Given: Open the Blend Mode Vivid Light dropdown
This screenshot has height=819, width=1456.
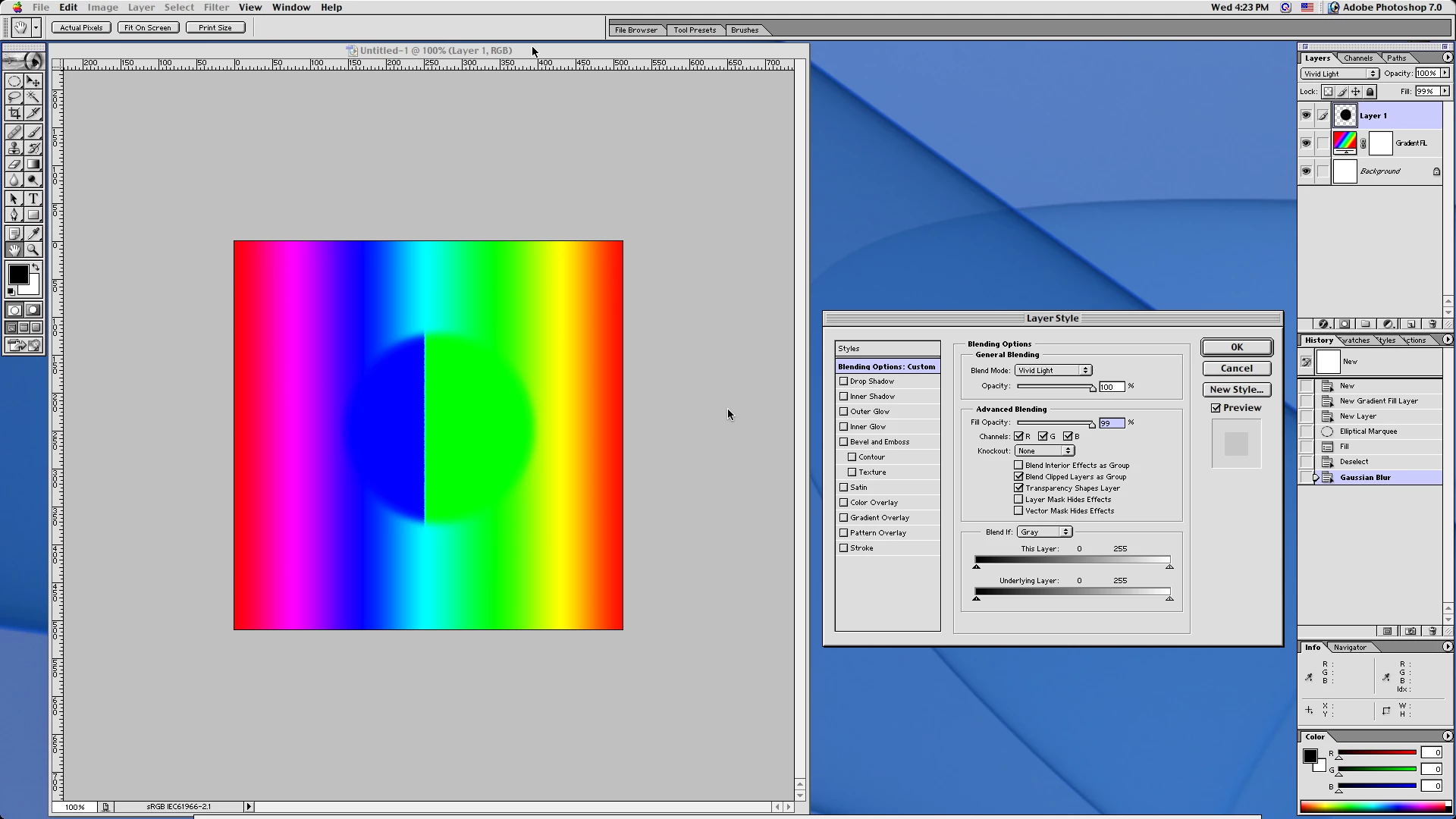Looking at the screenshot, I should pyautogui.click(x=1053, y=371).
